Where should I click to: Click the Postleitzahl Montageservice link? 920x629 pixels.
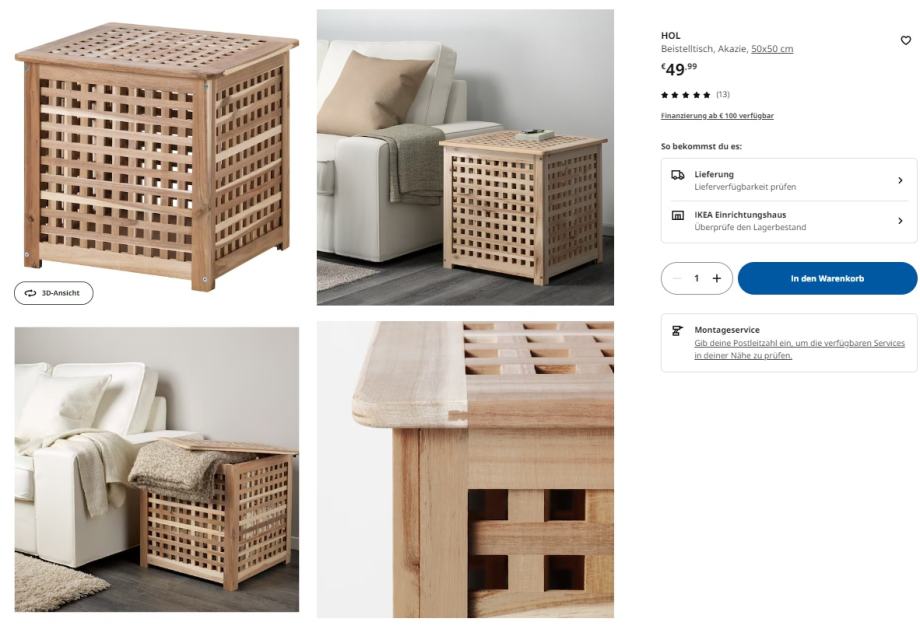tap(799, 349)
